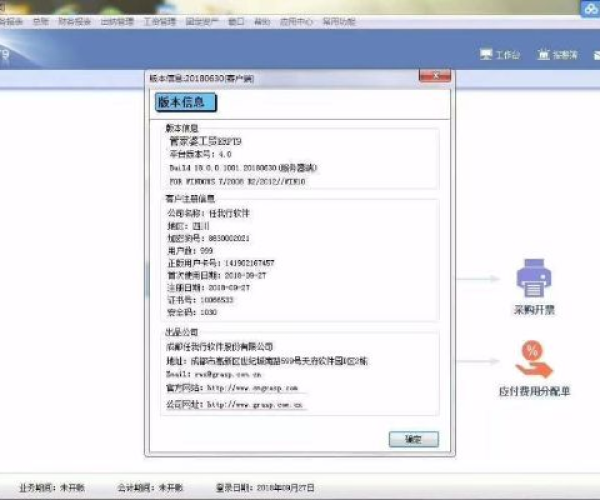The height and width of the screenshot is (500, 600).
Task: Open the 财务报表 menu
Action: point(75,21)
